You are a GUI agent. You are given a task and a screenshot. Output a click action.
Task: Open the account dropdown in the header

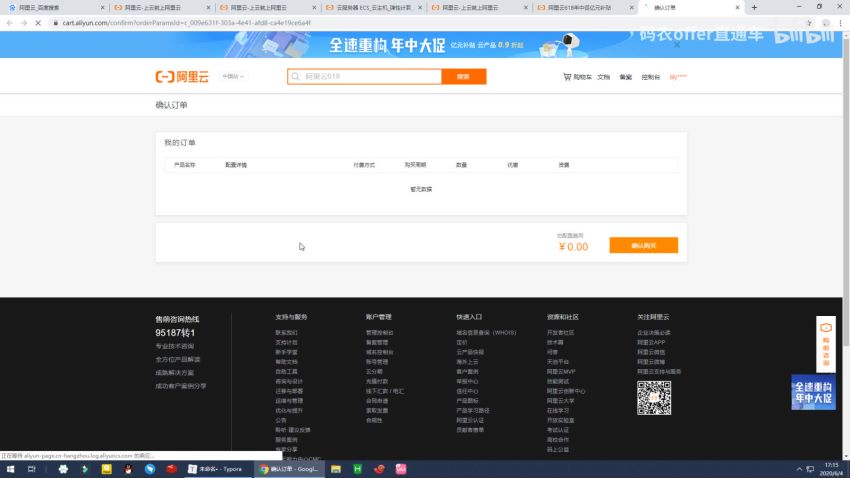point(678,76)
